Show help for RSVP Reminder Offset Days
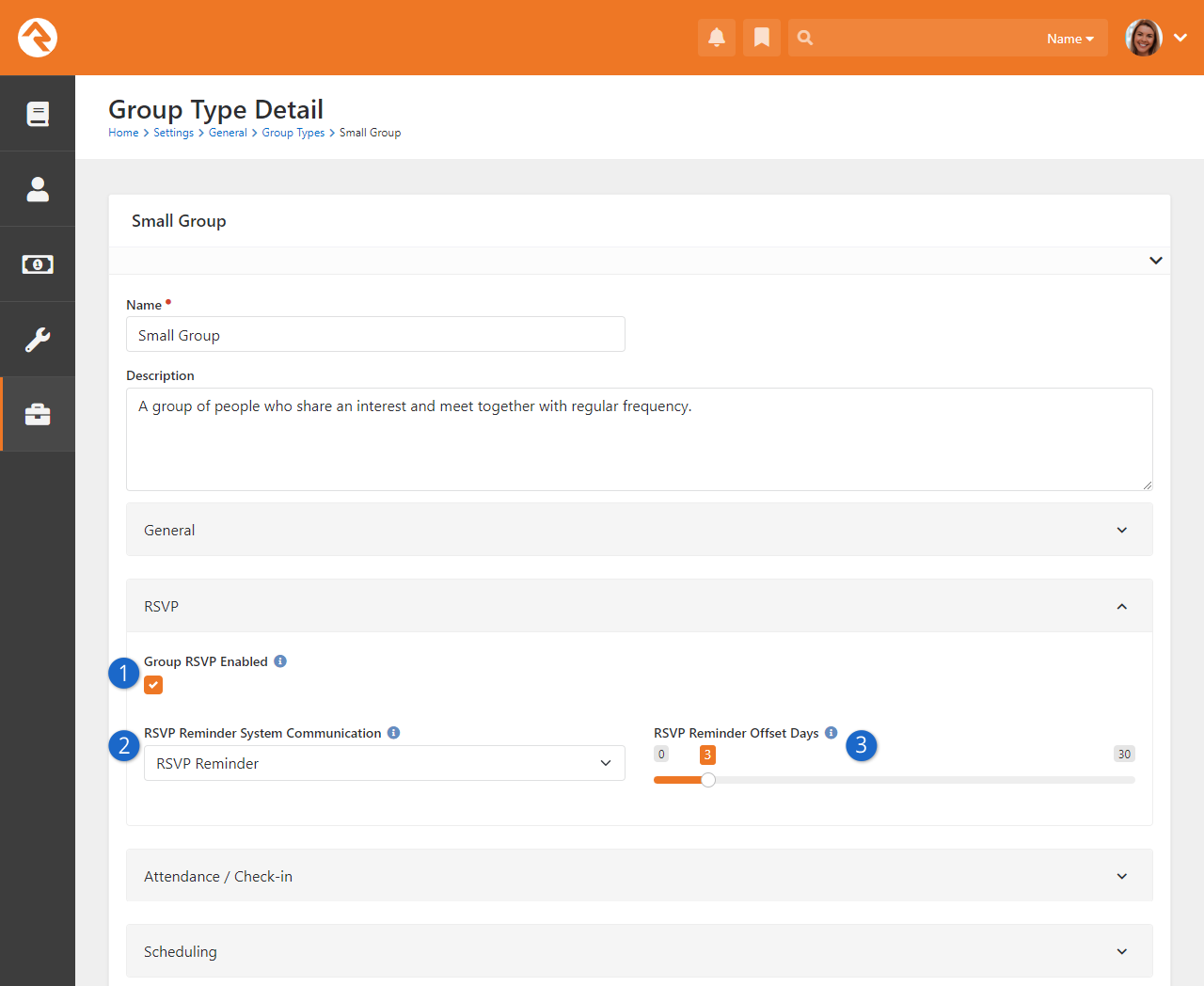1204x986 pixels. click(832, 733)
